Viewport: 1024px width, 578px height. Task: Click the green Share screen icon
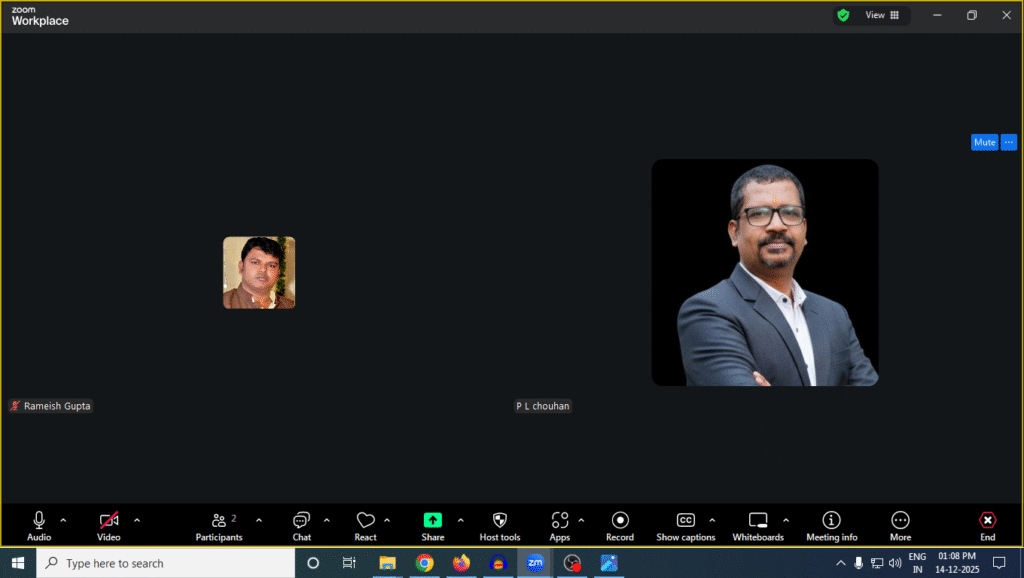(432, 521)
